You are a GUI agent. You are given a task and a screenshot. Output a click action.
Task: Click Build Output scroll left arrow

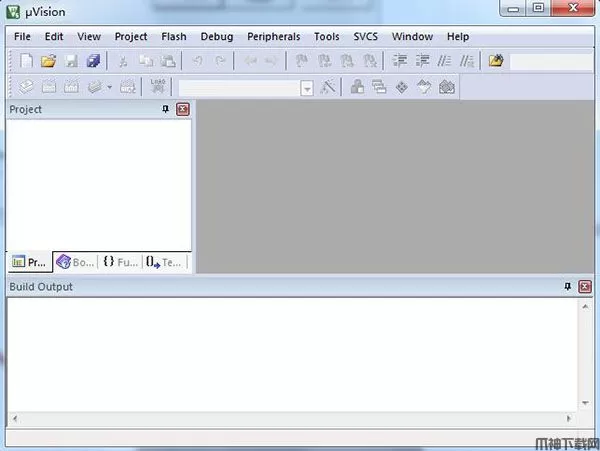pyautogui.click(x=15, y=419)
